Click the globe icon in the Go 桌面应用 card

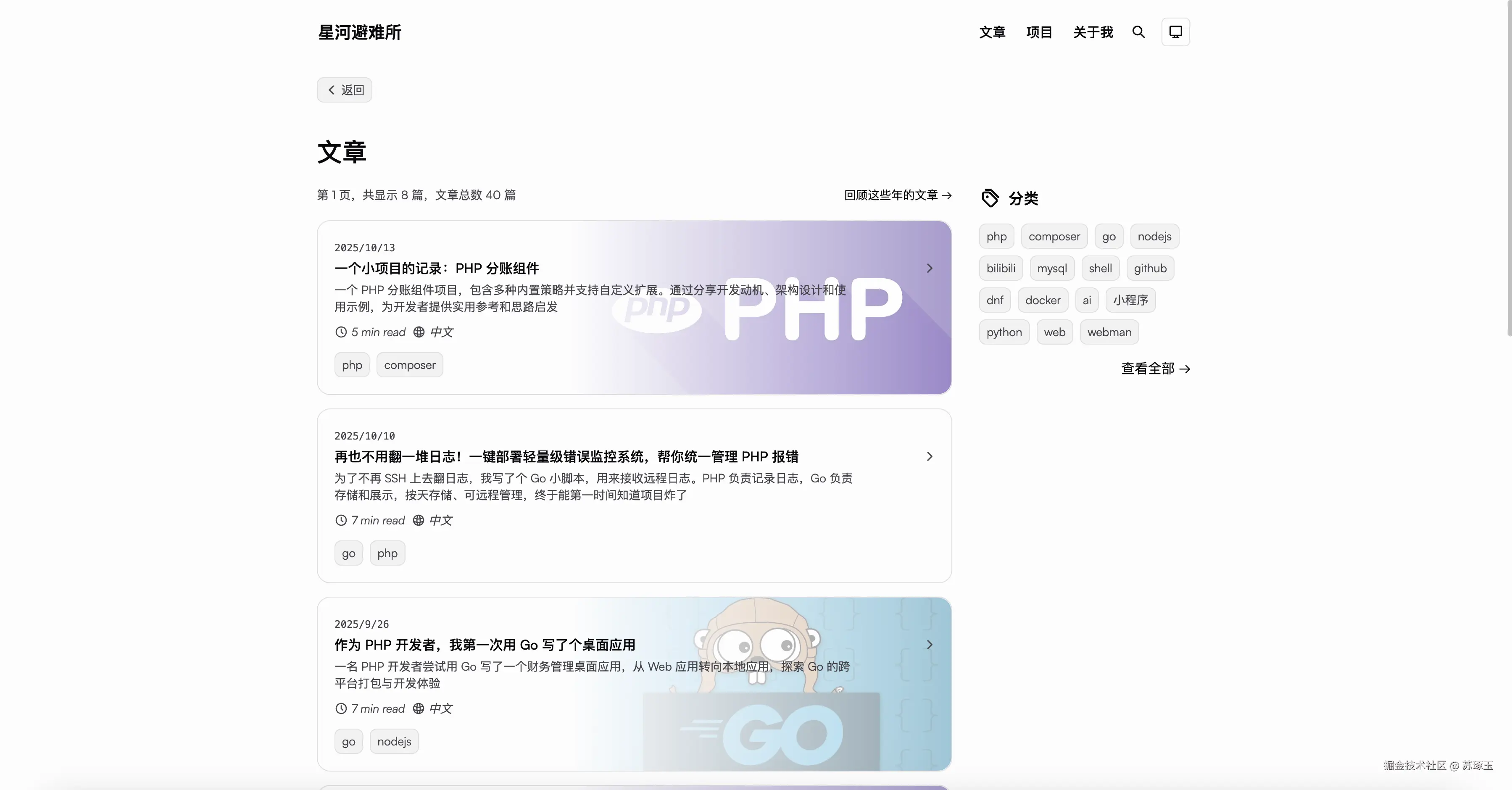point(418,708)
